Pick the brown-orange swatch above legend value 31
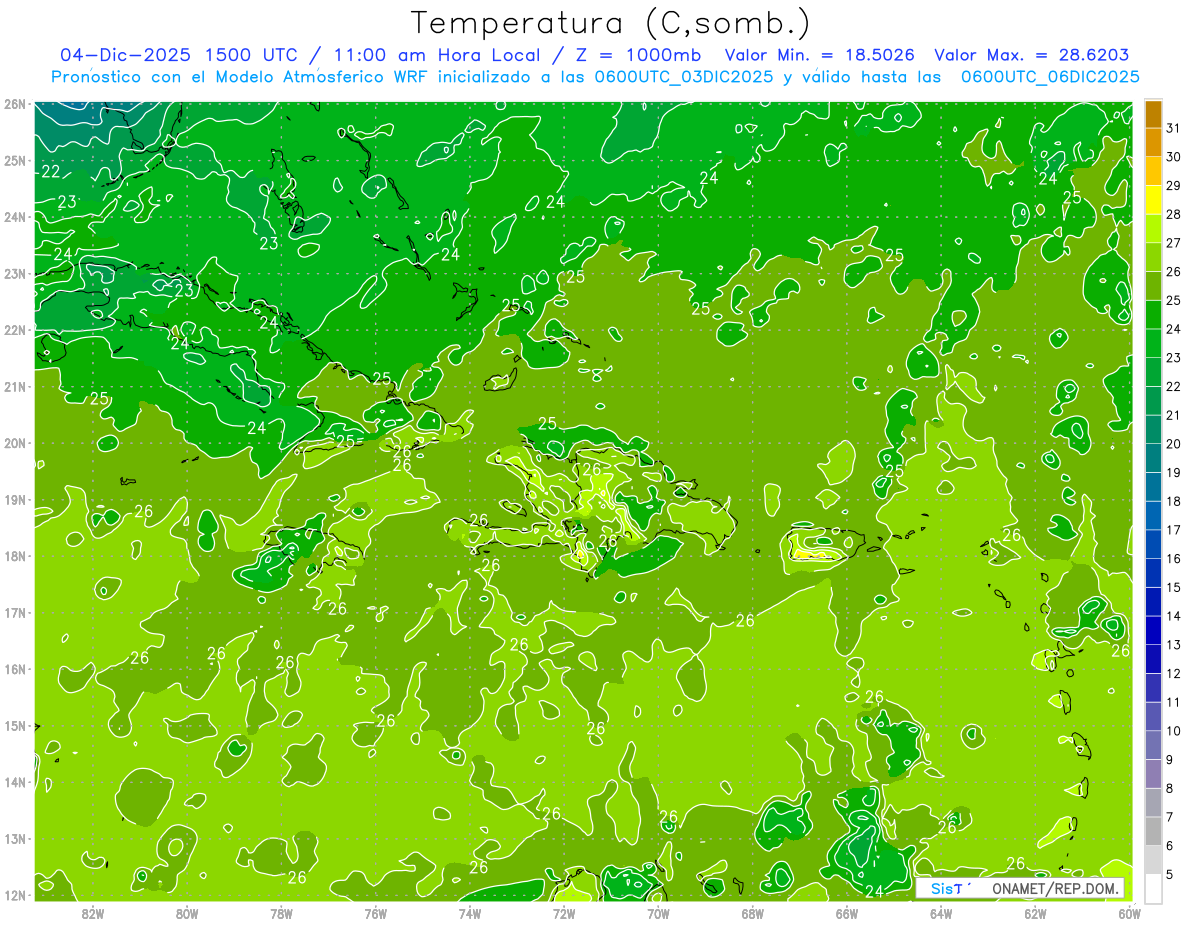1200x927 pixels. (1154, 114)
